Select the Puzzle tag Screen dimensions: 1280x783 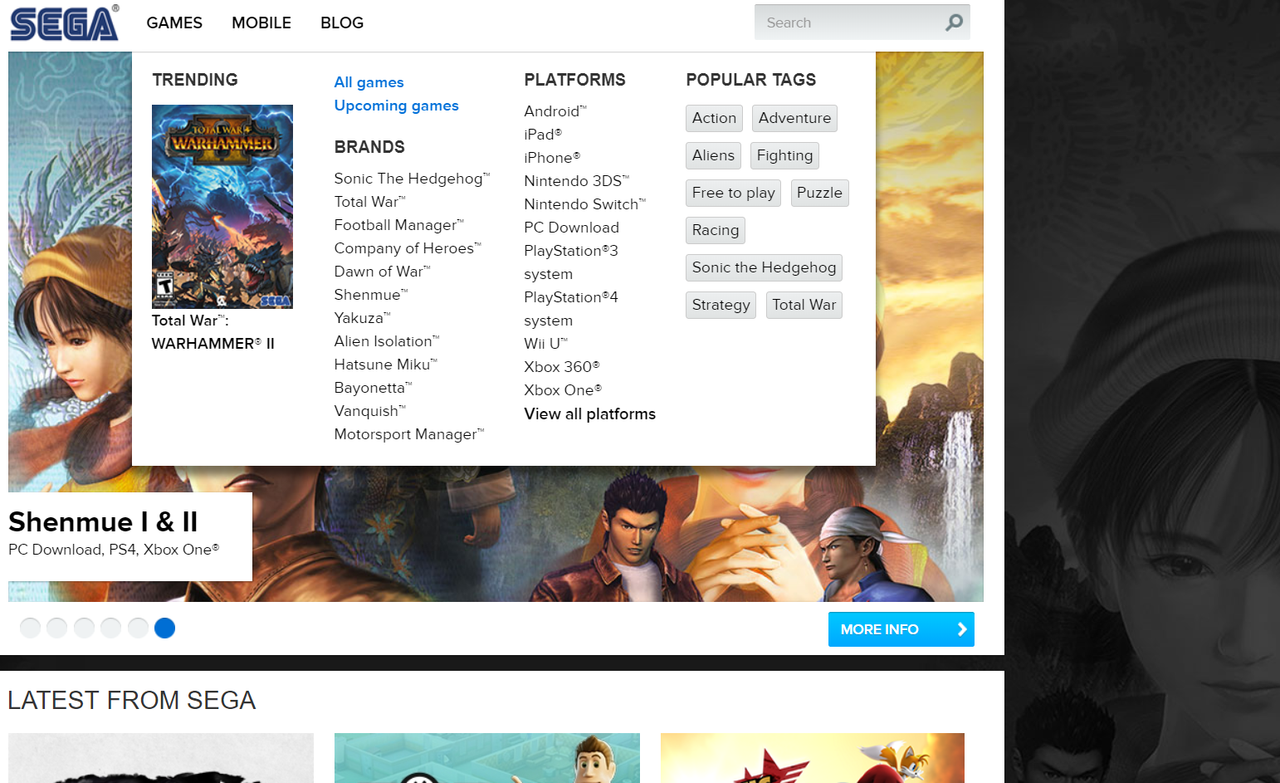820,193
